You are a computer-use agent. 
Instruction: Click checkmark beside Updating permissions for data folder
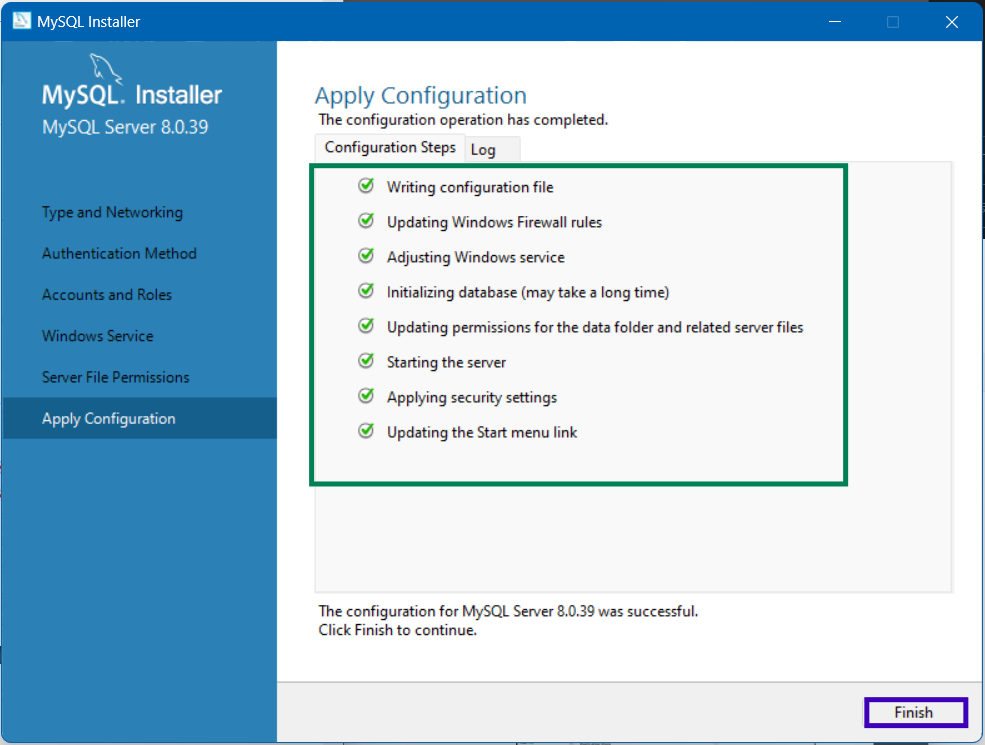[x=366, y=326]
